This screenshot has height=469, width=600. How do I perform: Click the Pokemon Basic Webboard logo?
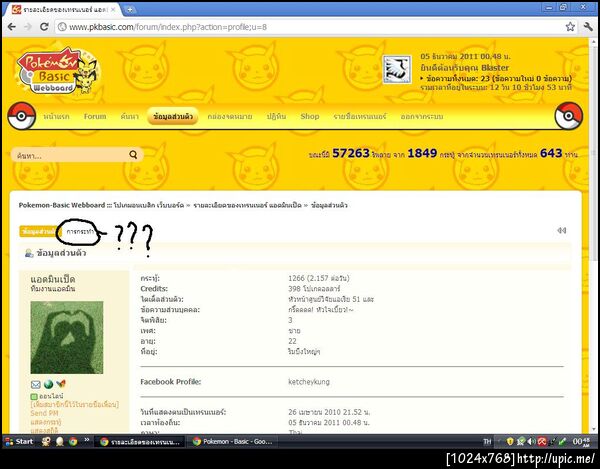coord(57,70)
